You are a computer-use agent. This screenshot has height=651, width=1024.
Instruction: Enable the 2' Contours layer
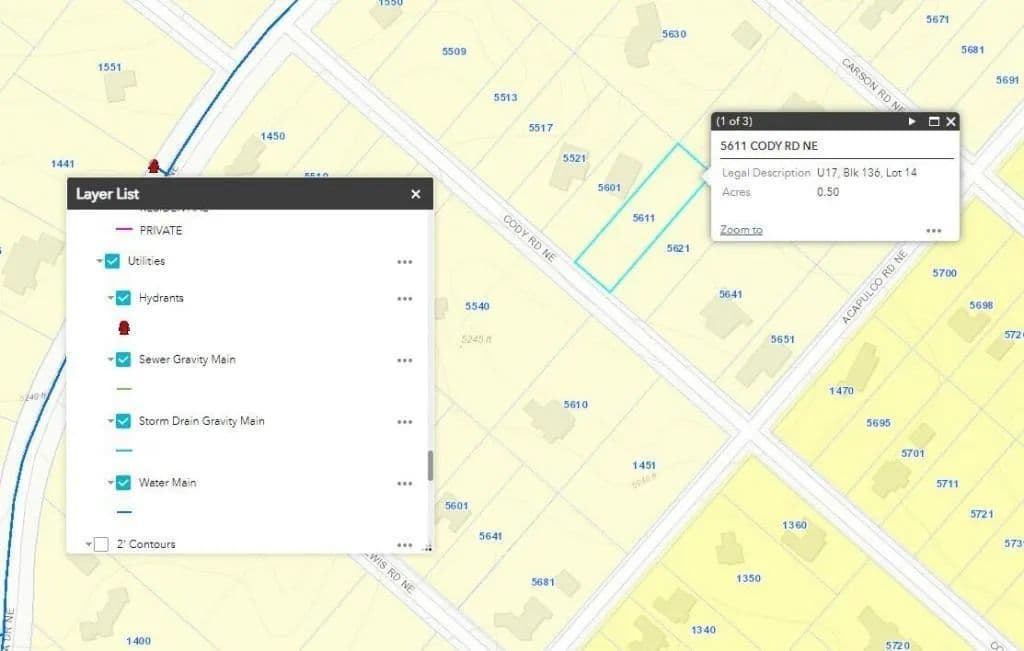[x=101, y=544]
